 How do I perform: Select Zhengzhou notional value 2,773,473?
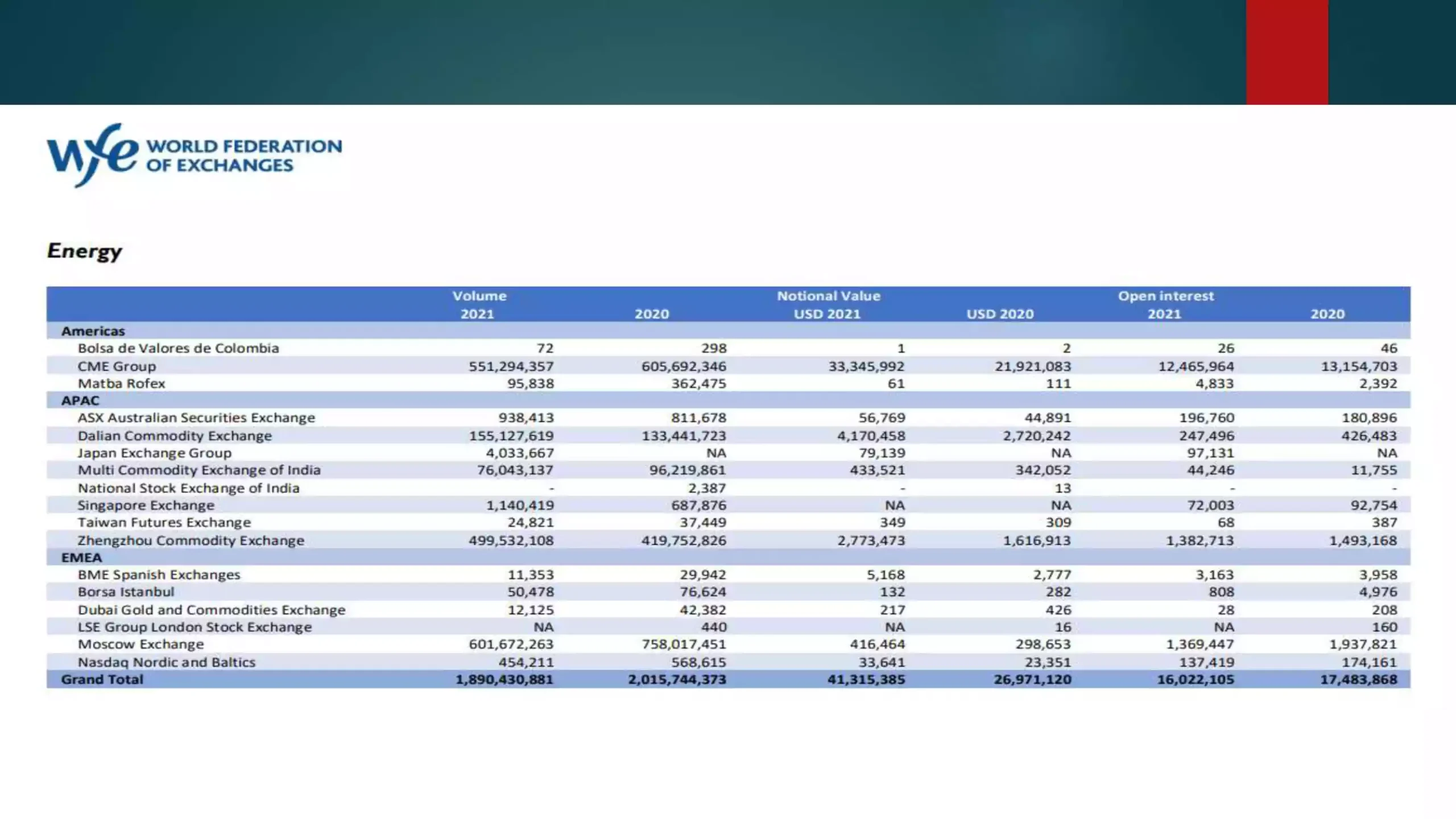[871, 540]
